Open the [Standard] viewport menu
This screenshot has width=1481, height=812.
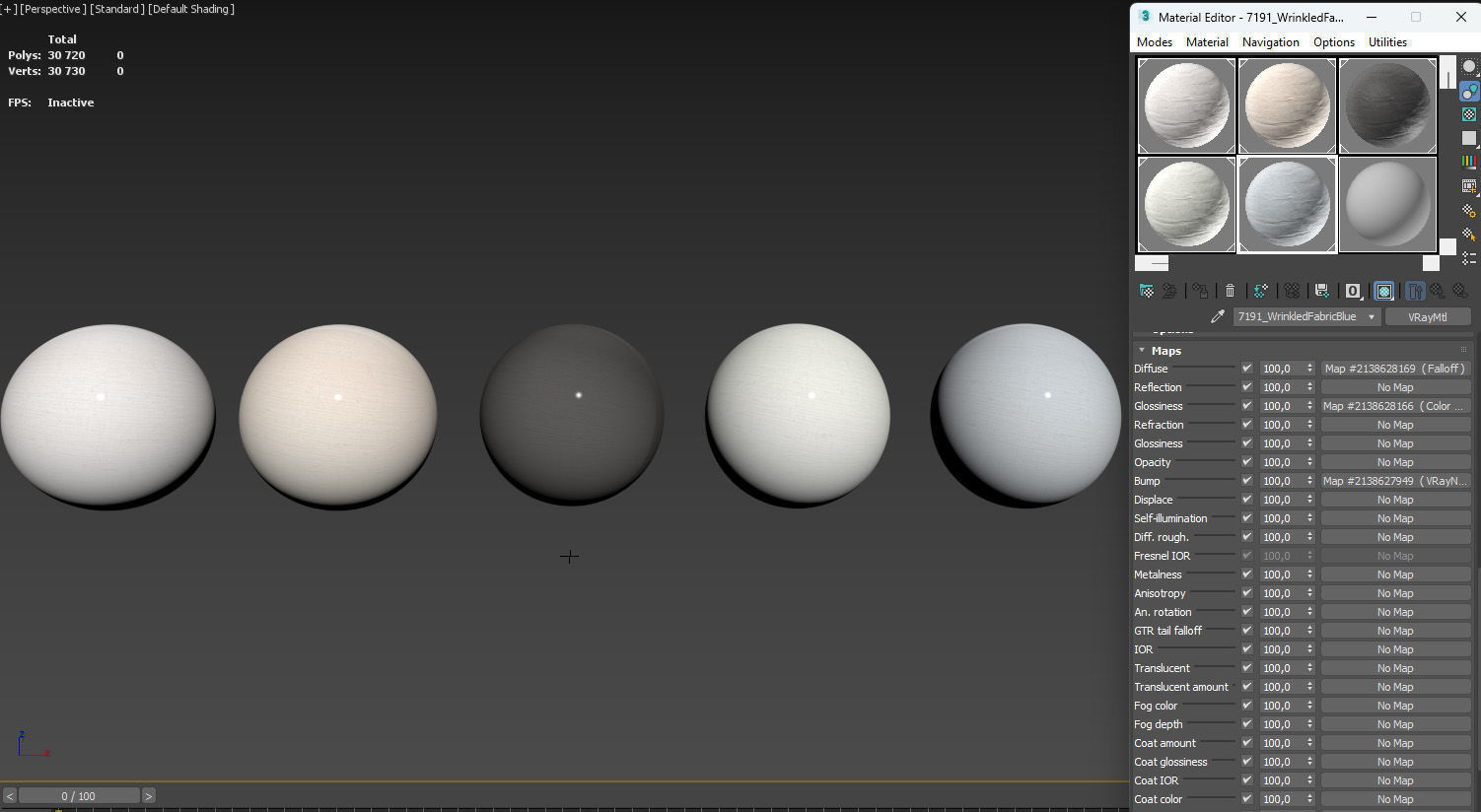coord(117,9)
